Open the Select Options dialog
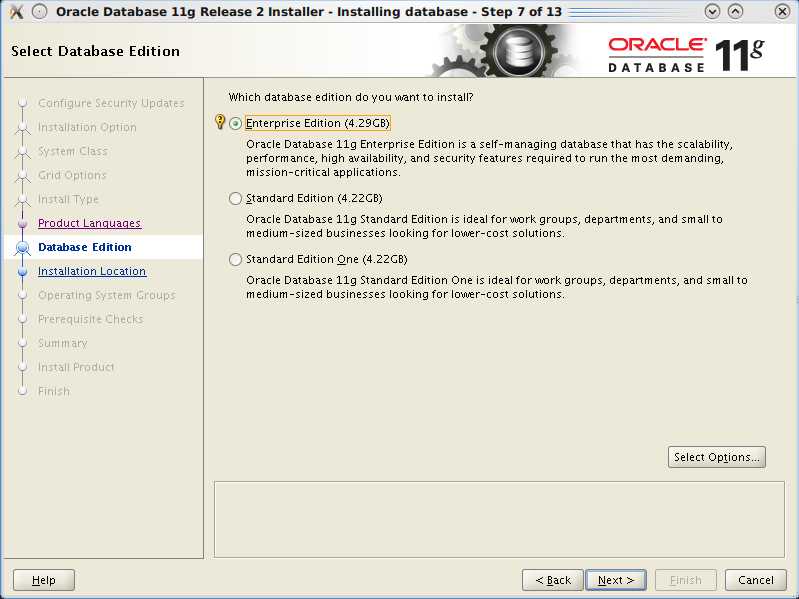The image size is (799, 599). pos(716,457)
